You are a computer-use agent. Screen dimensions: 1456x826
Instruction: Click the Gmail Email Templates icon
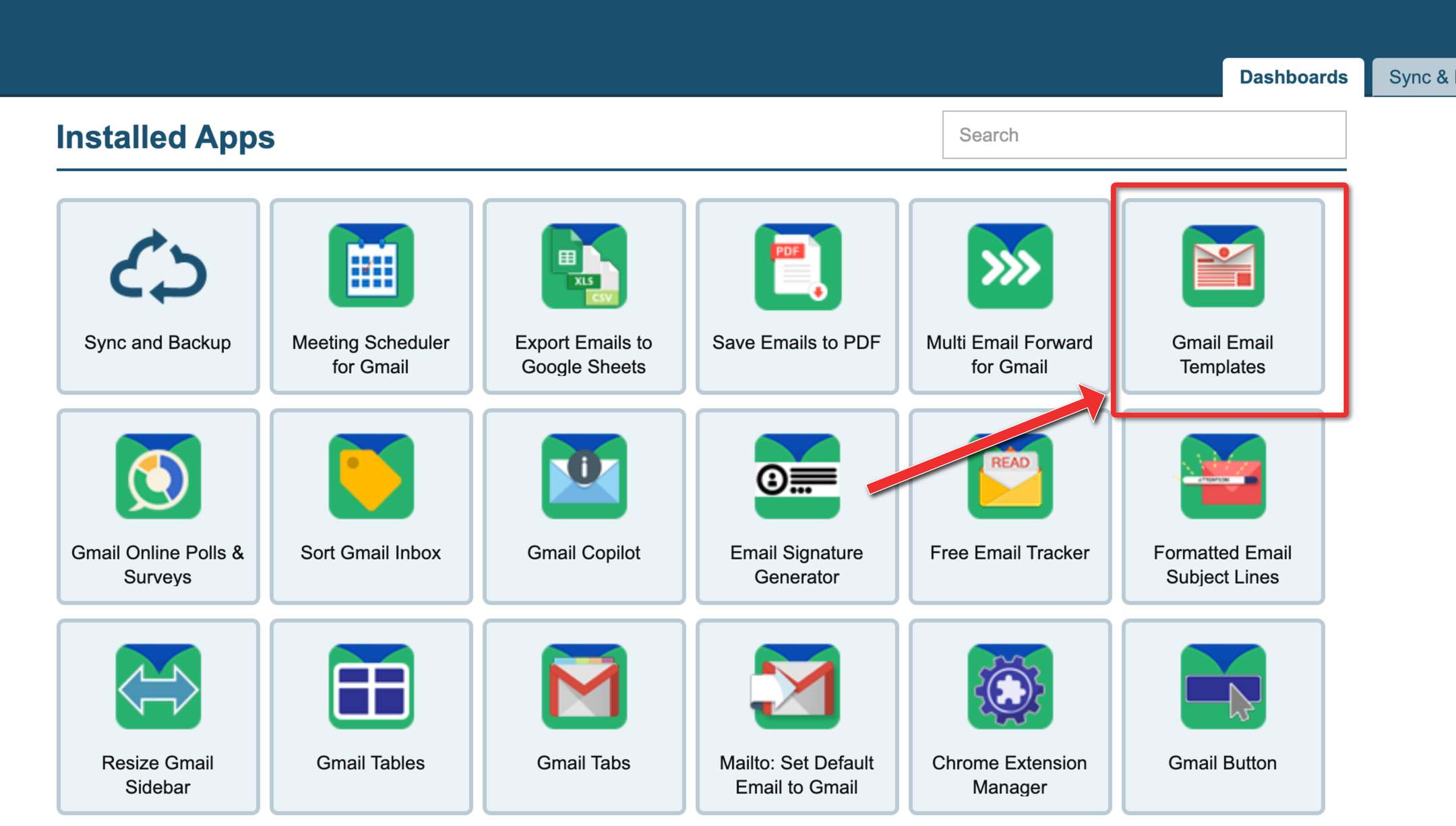point(1223,266)
